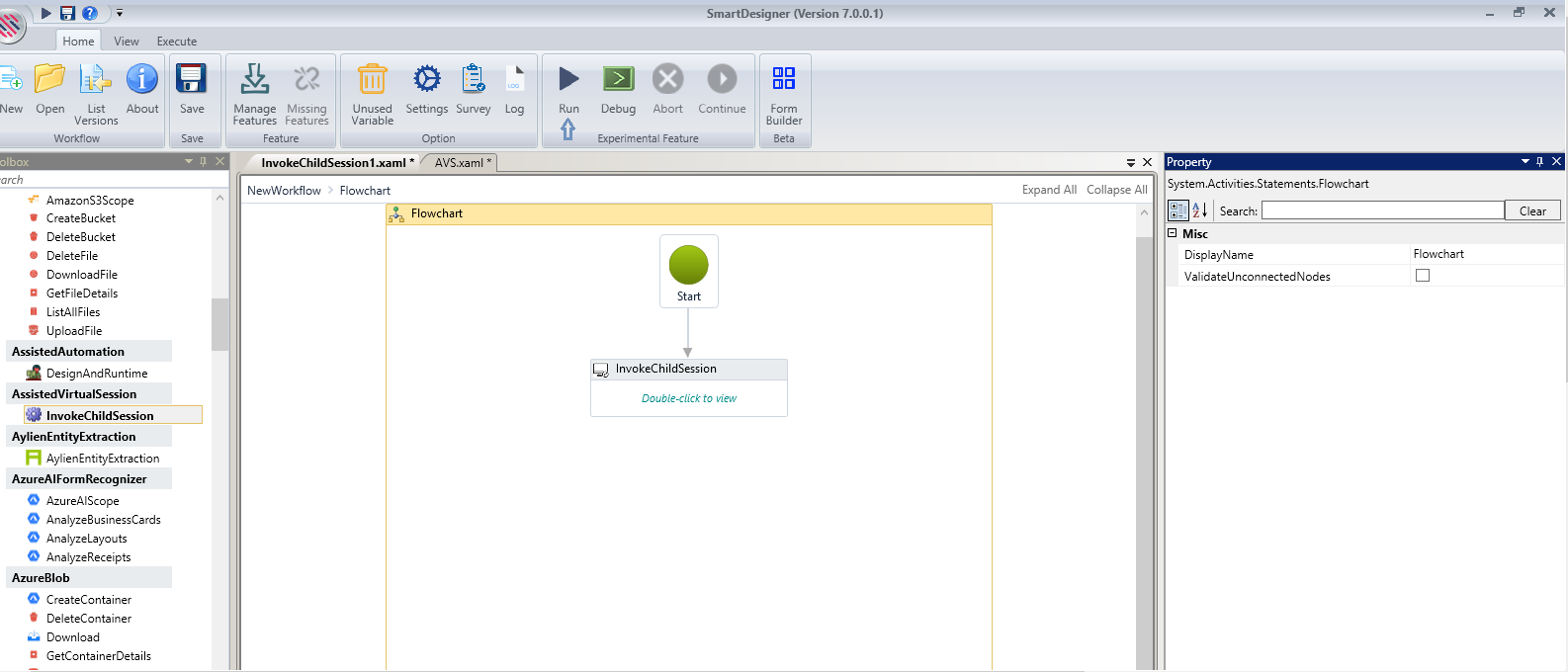Viewport: 1568px width, 672px height.
Task: Click Expand All in designer
Action: coord(1049,190)
